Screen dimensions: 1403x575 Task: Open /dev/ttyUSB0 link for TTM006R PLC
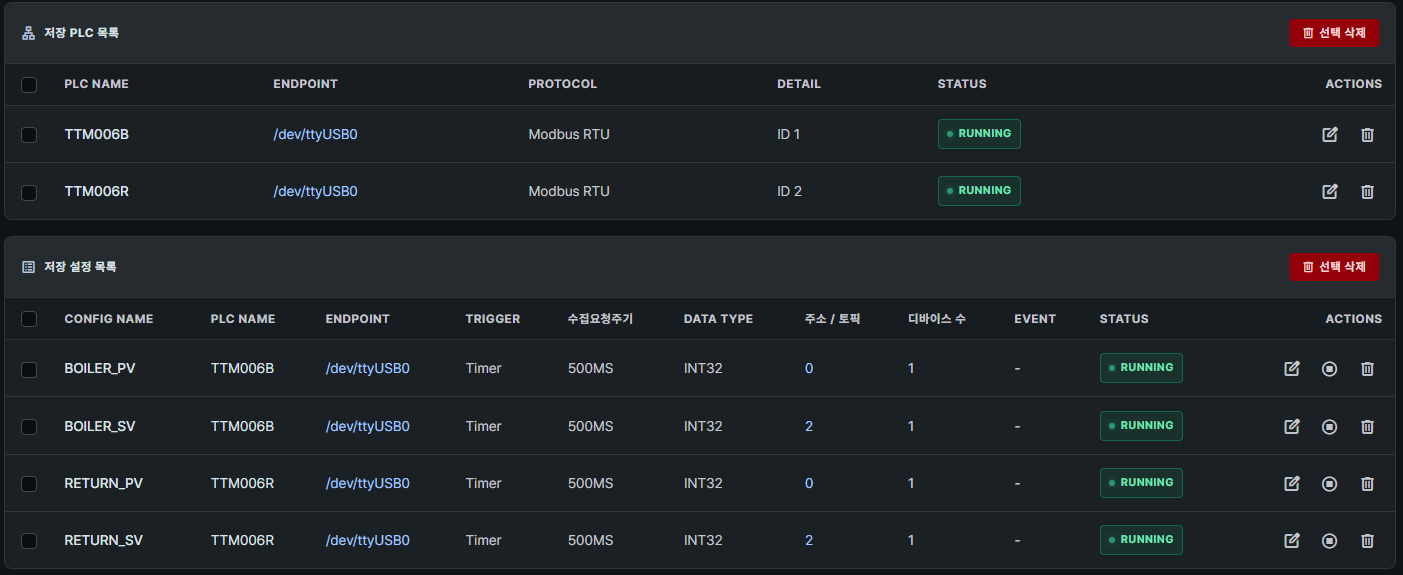pos(315,191)
